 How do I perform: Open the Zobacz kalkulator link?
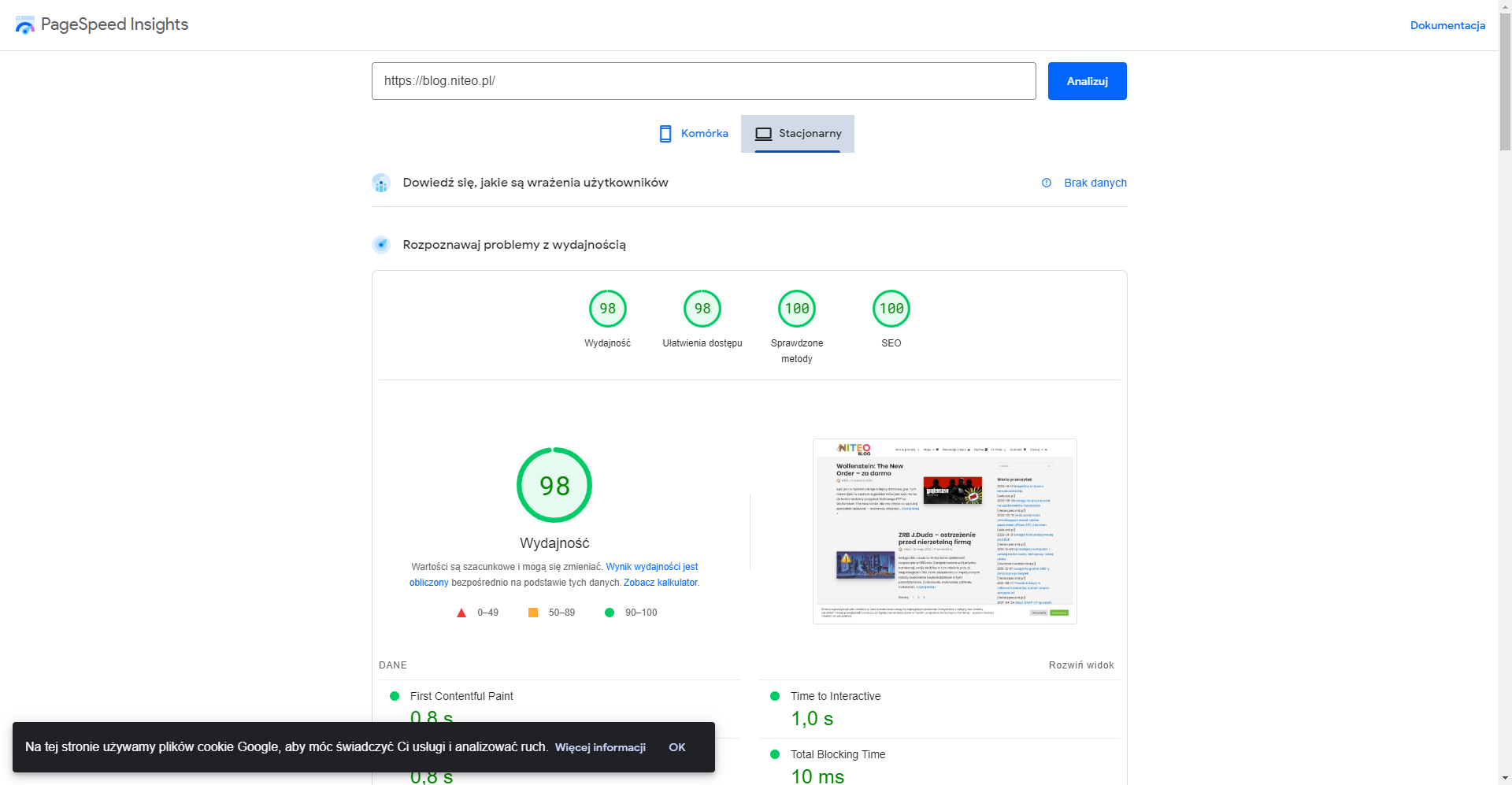pyautogui.click(x=660, y=583)
